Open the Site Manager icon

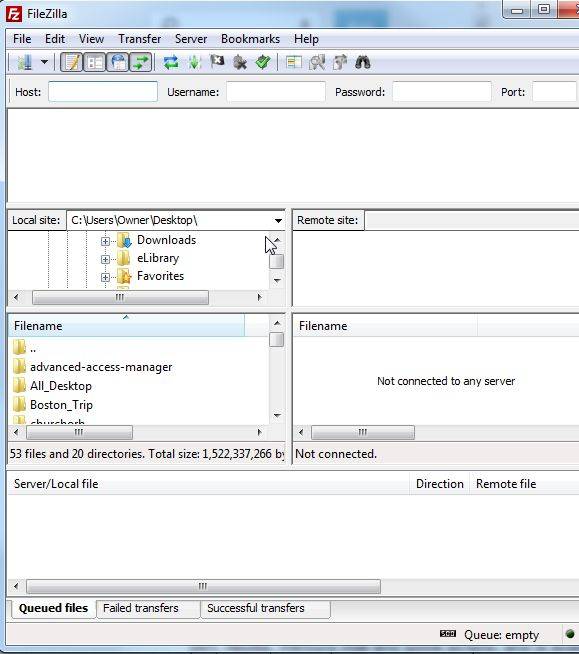coord(25,63)
